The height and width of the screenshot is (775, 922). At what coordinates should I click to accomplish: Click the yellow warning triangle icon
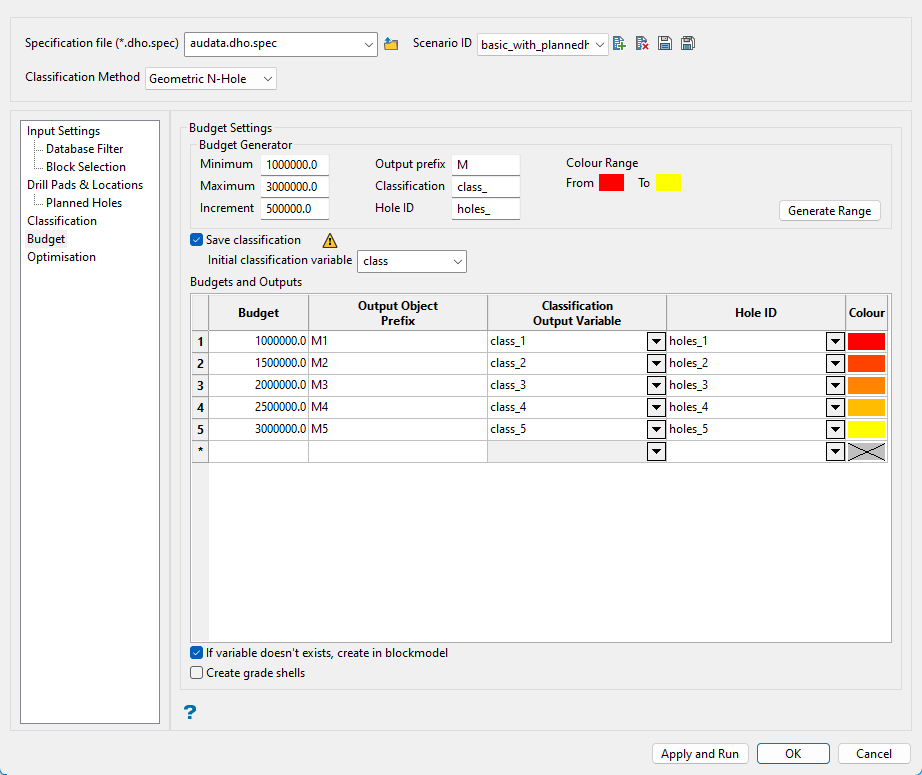pos(330,240)
